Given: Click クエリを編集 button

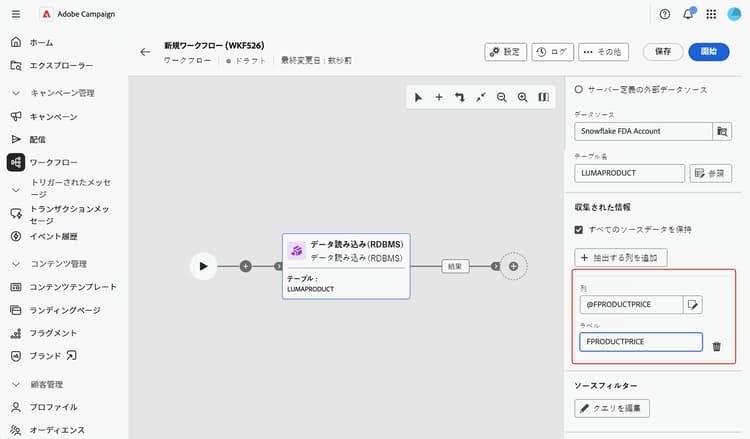Looking at the screenshot, I should coord(612,408).
